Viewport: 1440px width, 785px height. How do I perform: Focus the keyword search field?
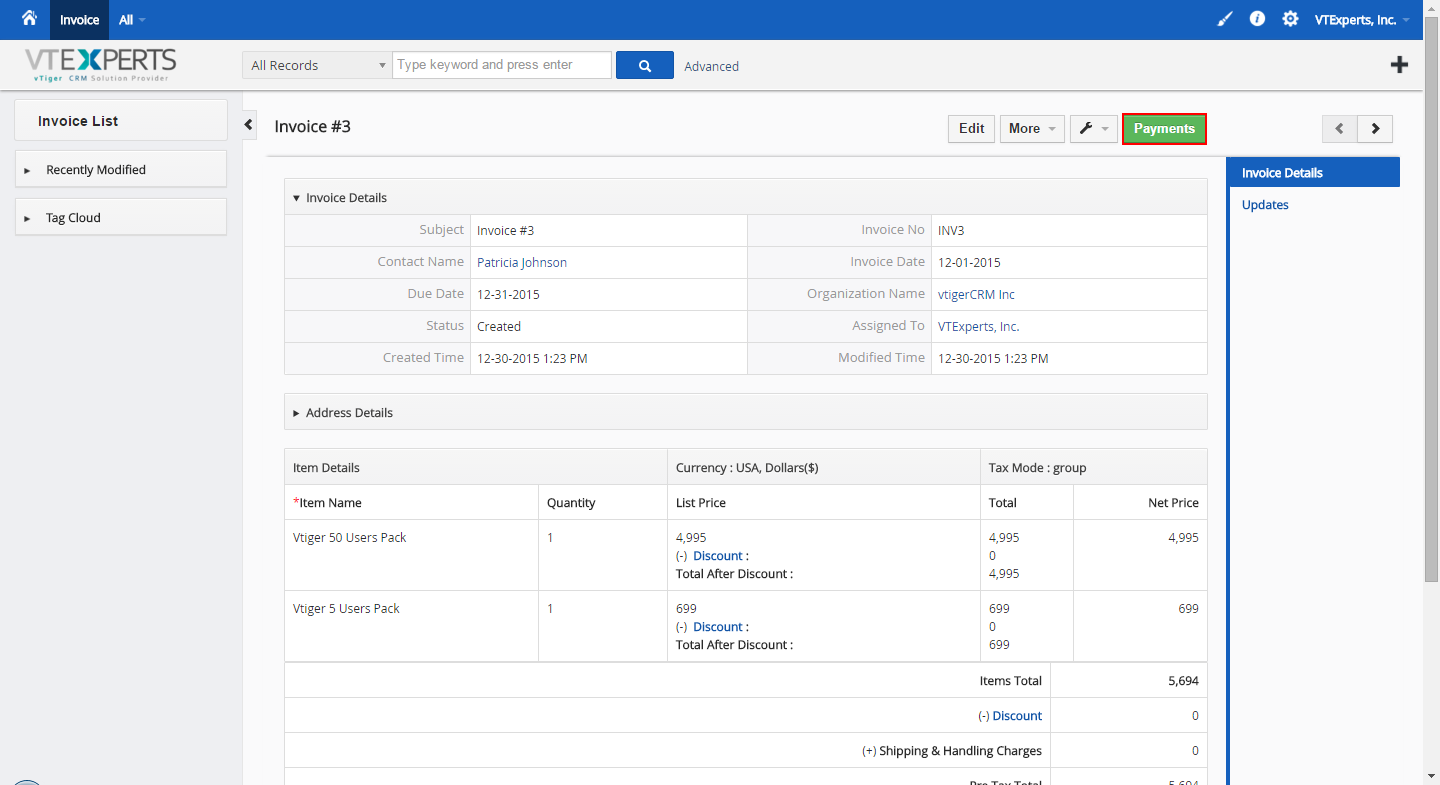click(x=502, y=65)
